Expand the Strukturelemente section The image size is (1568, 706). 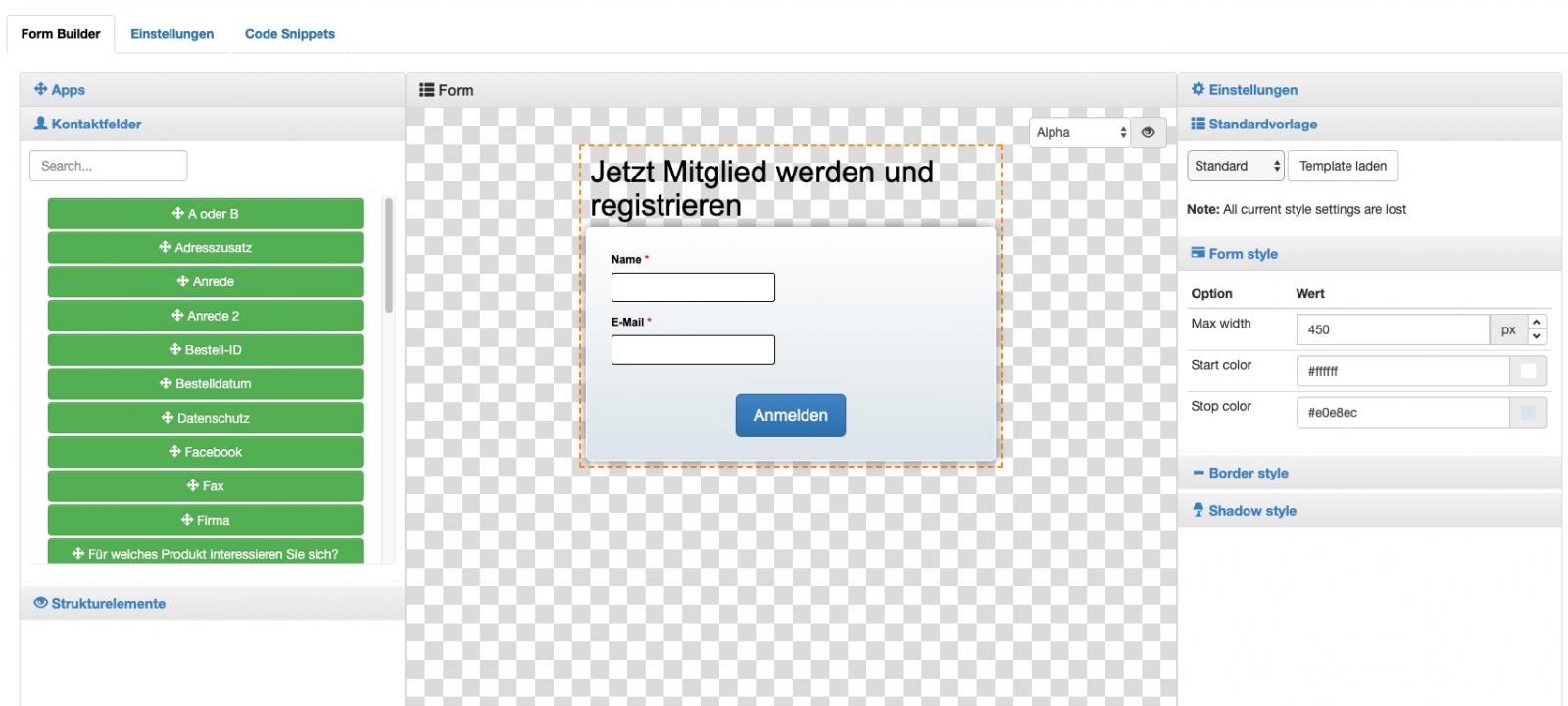212,603
